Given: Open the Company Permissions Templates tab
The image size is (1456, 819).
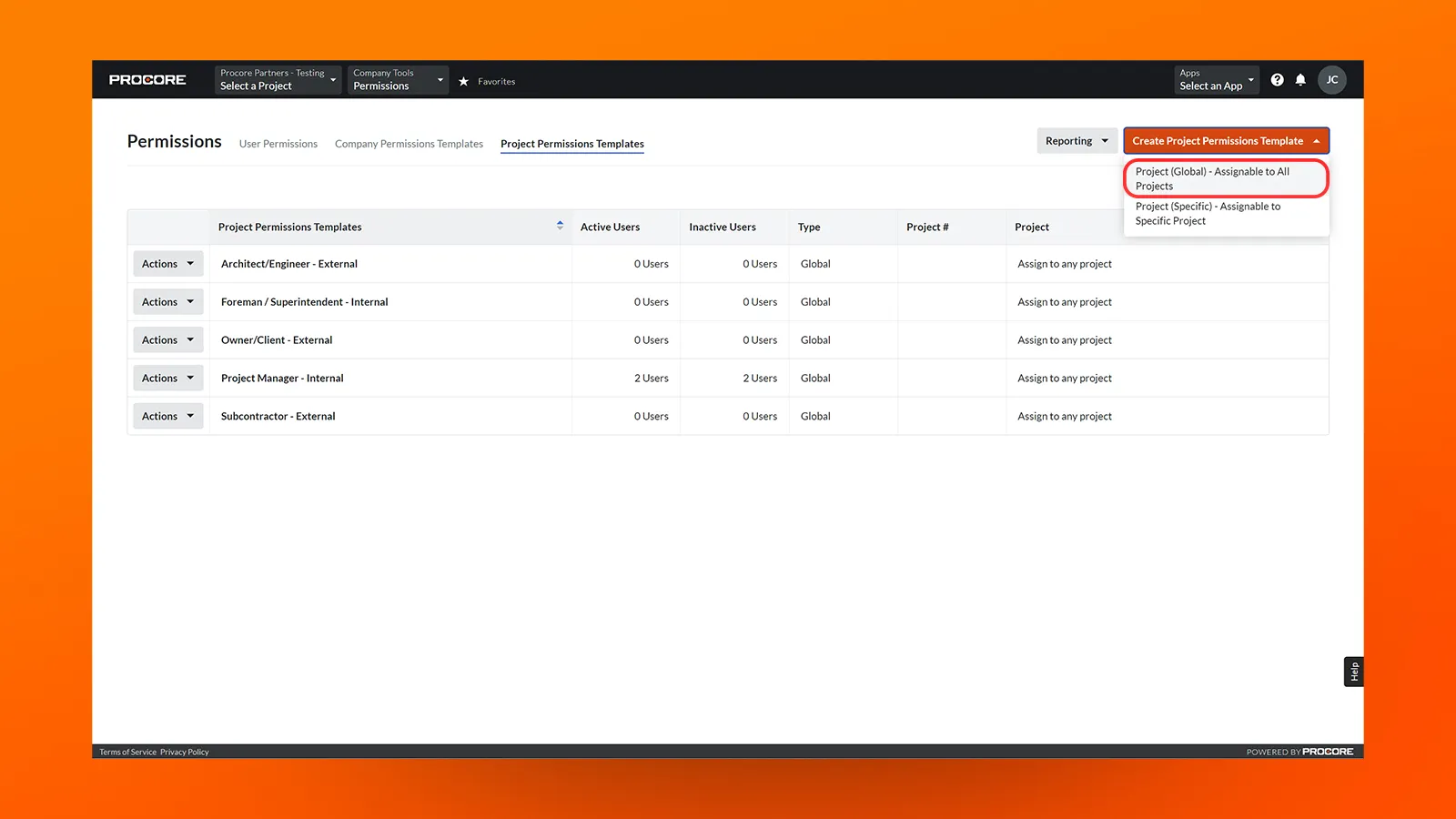Looking at the screenshot, I should click(x=409, y=143).
